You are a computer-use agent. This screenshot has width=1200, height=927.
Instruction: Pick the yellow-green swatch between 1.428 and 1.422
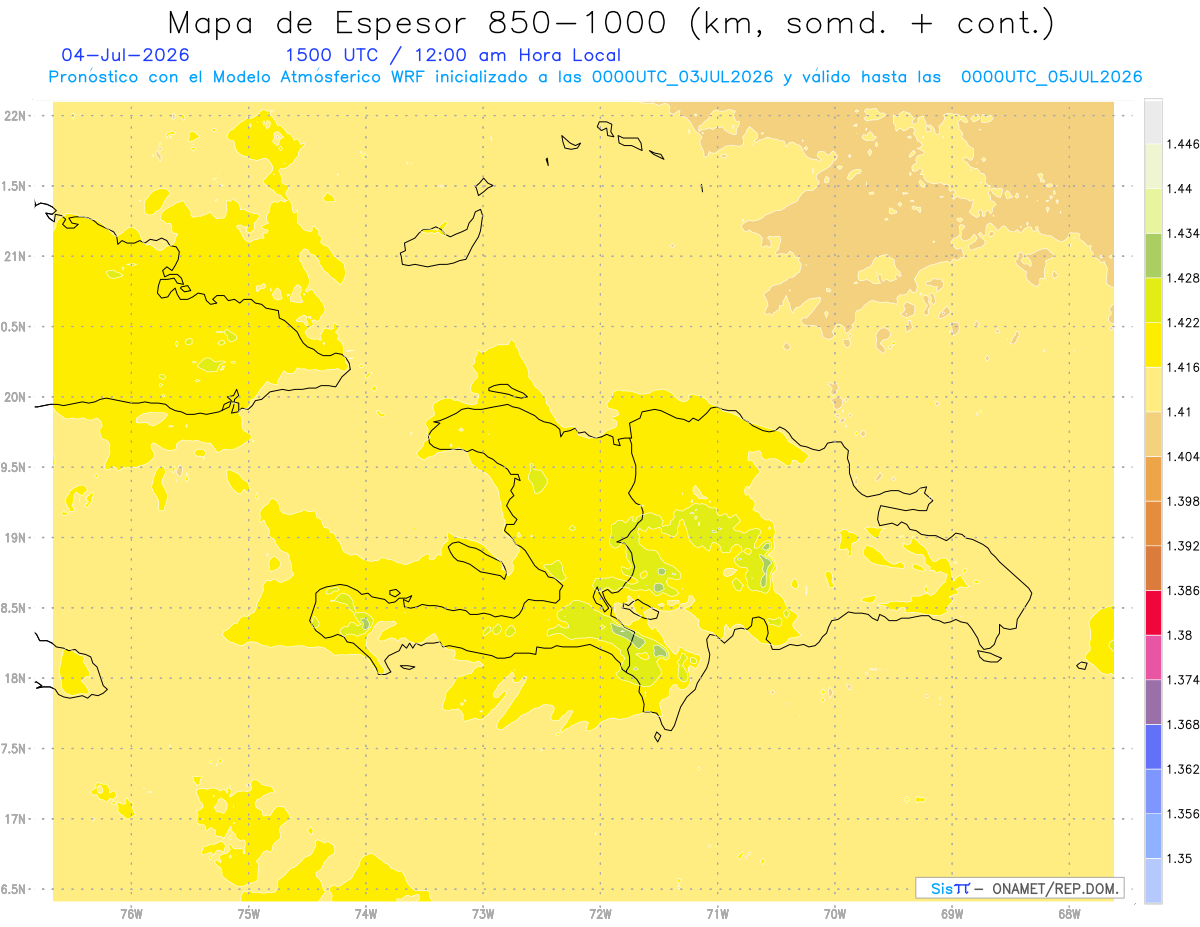tap(1153, 300)
